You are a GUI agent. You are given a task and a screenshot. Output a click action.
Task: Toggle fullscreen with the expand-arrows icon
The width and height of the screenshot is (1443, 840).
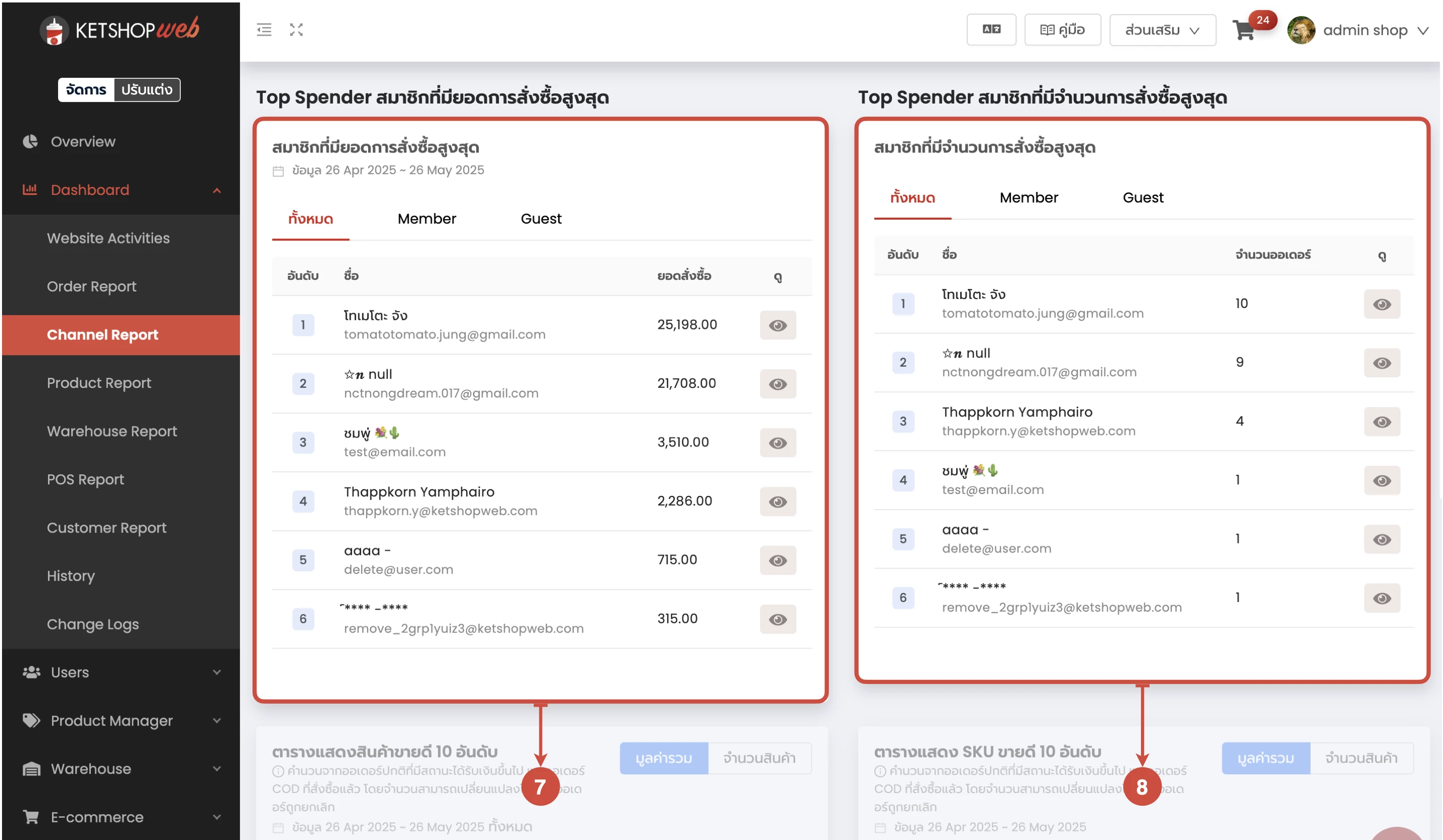296,30
